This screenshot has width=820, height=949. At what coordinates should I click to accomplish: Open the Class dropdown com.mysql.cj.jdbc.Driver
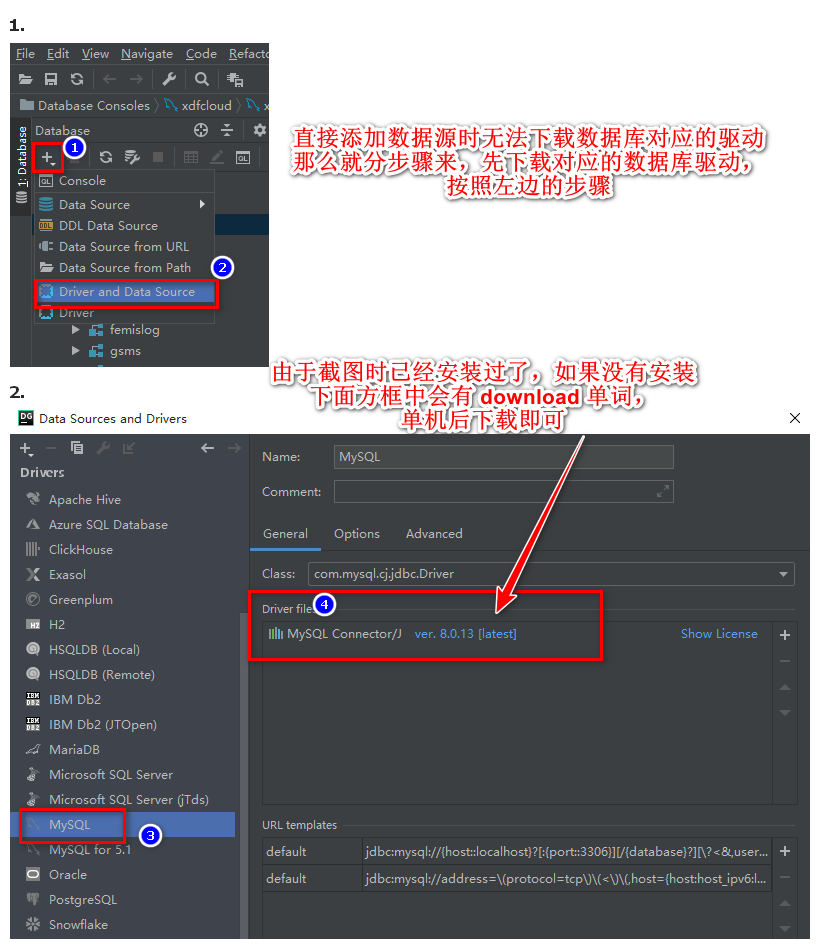point(551,574)
